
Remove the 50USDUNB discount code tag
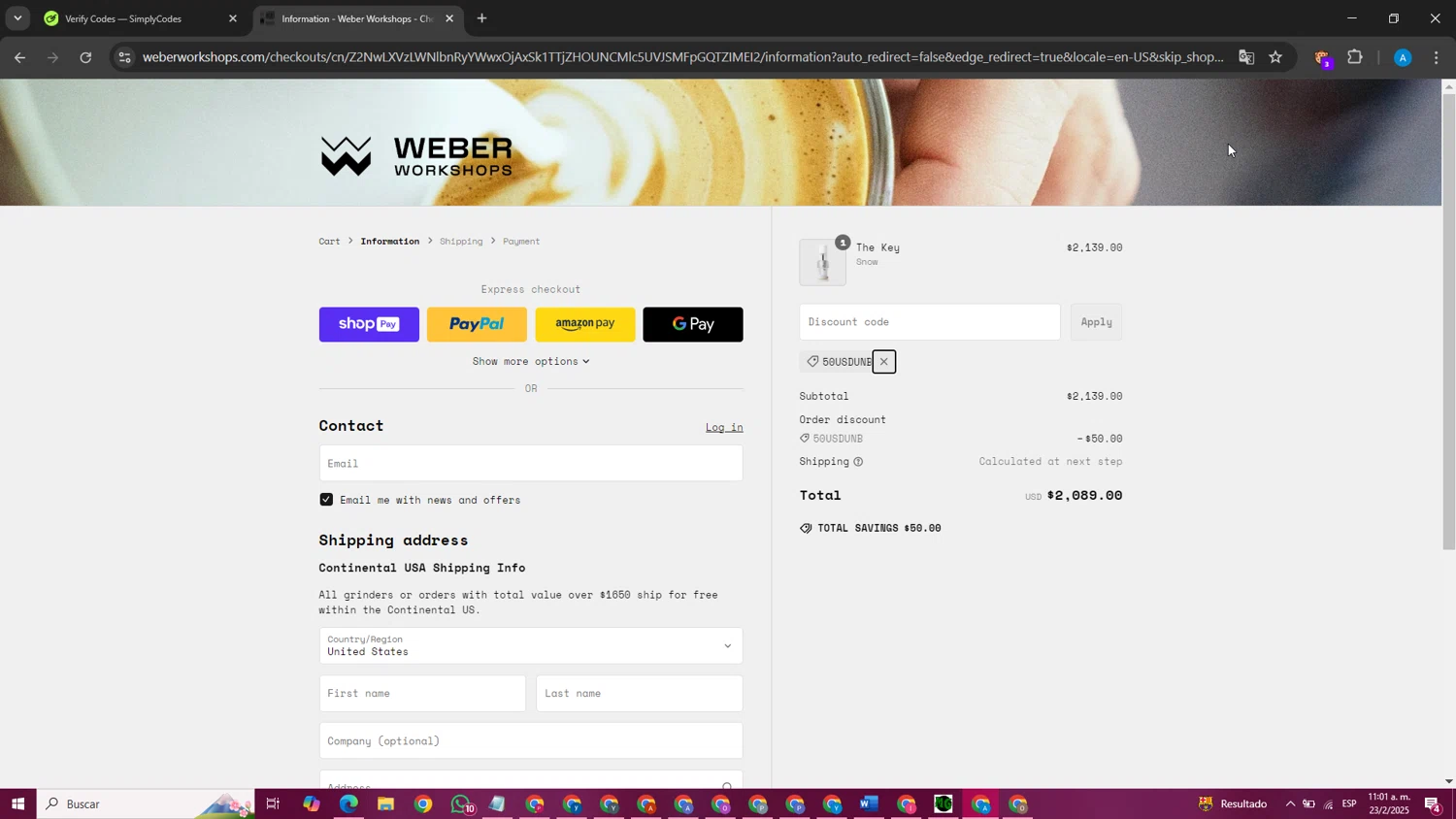click(883, 362)
